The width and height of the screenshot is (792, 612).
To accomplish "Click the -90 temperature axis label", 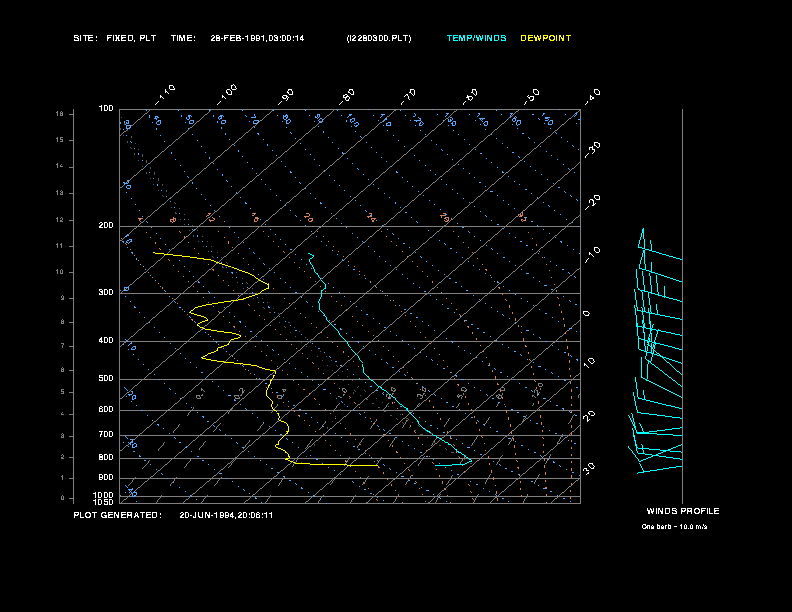I will [286, 97].
